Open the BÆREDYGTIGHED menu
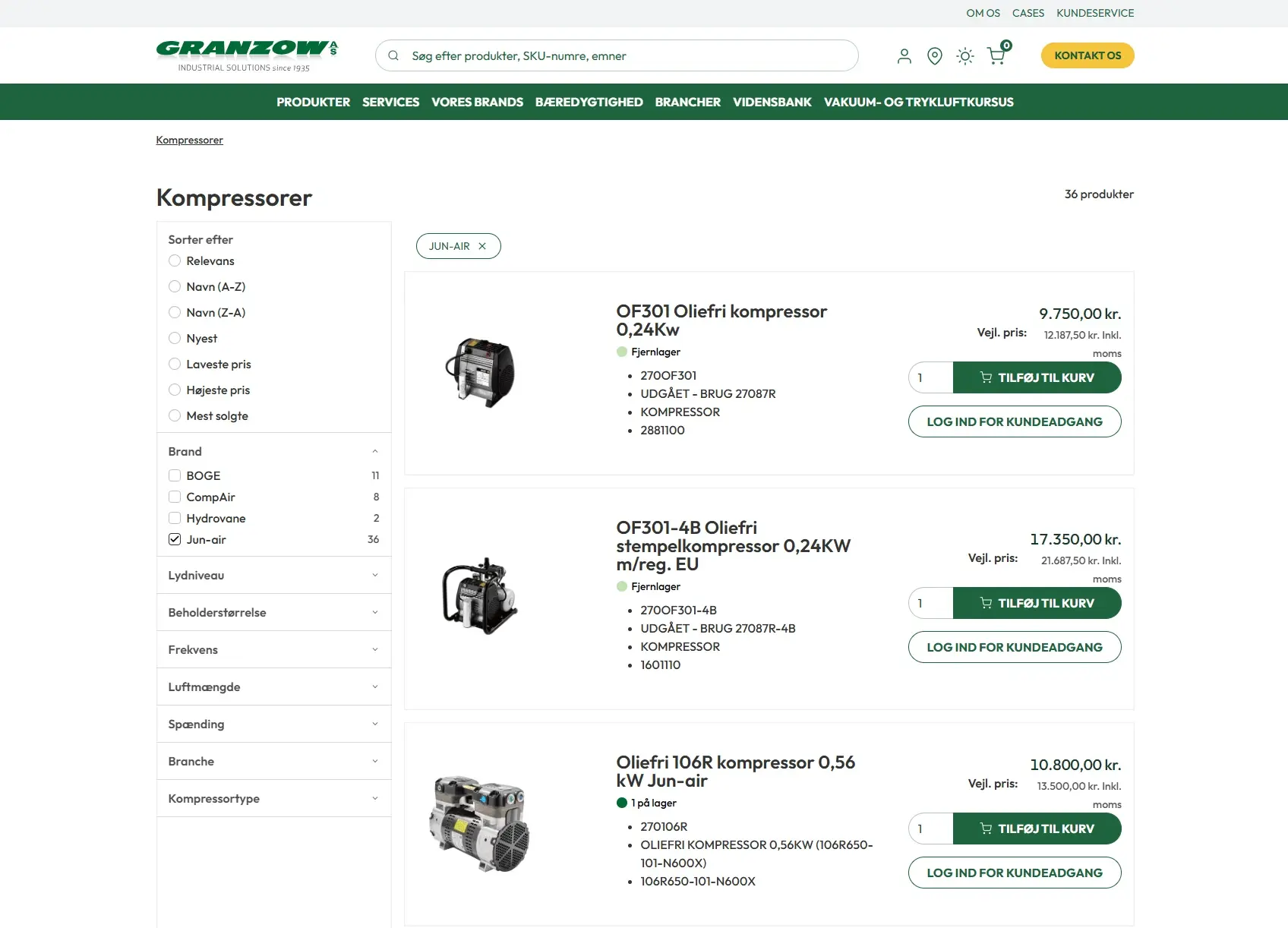This screenshot has width=1288, height=928. 589,102
